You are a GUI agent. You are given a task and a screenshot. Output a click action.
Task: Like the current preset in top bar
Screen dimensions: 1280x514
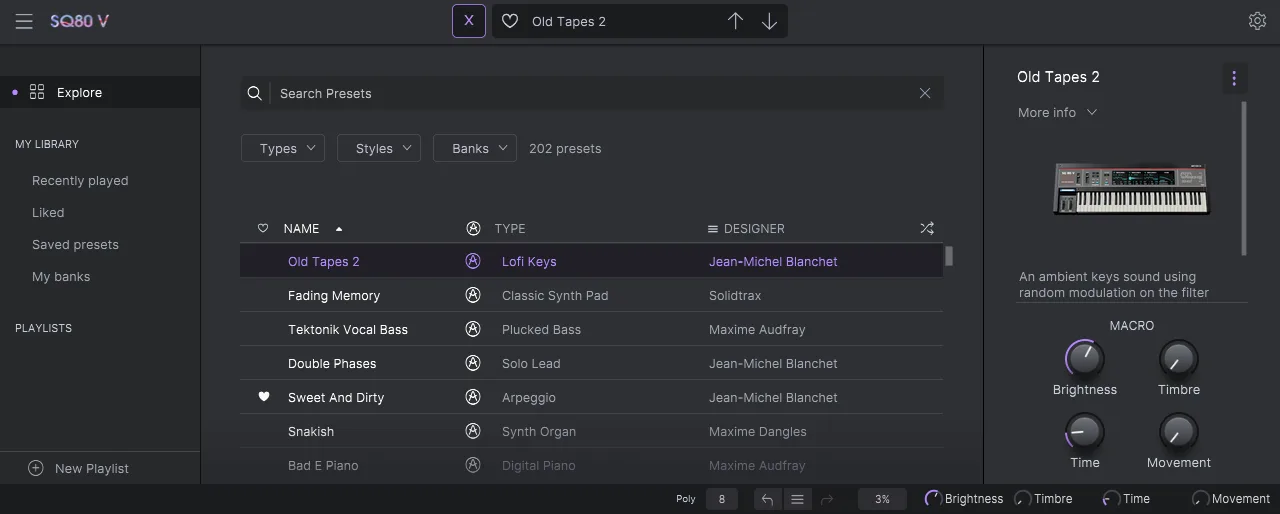(510, 21)
